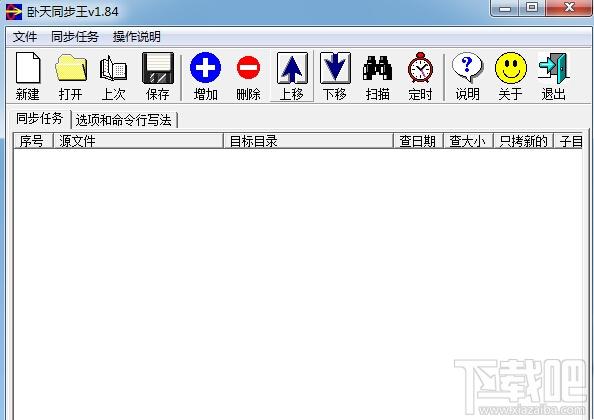
Task: Open a file using the 打开 folder icon
Action: (71, 76)
